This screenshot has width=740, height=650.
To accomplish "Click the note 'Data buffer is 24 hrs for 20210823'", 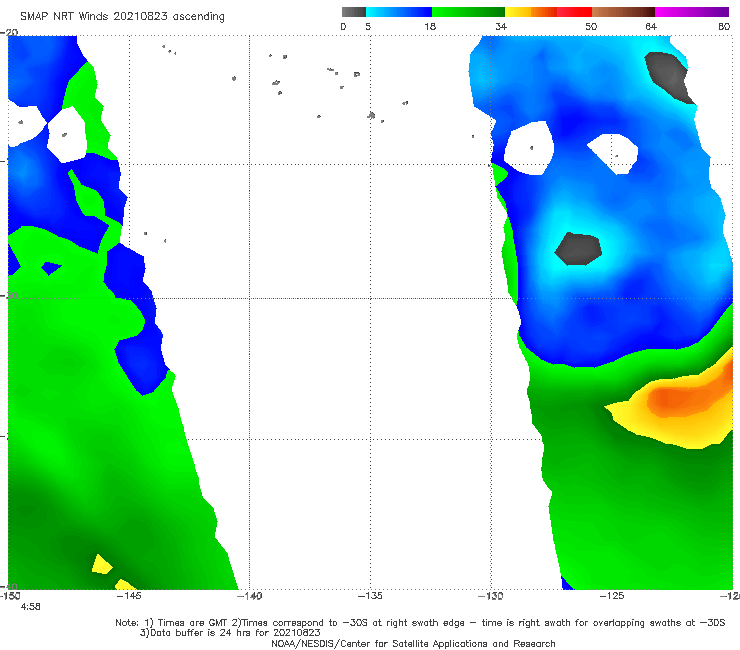I will pyautogui.click(x=230, y=633).
